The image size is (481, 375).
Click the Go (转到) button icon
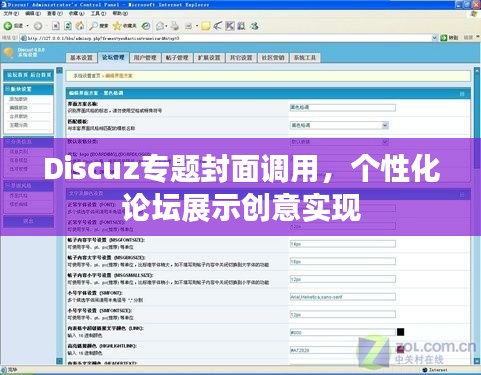coord(444,38)
